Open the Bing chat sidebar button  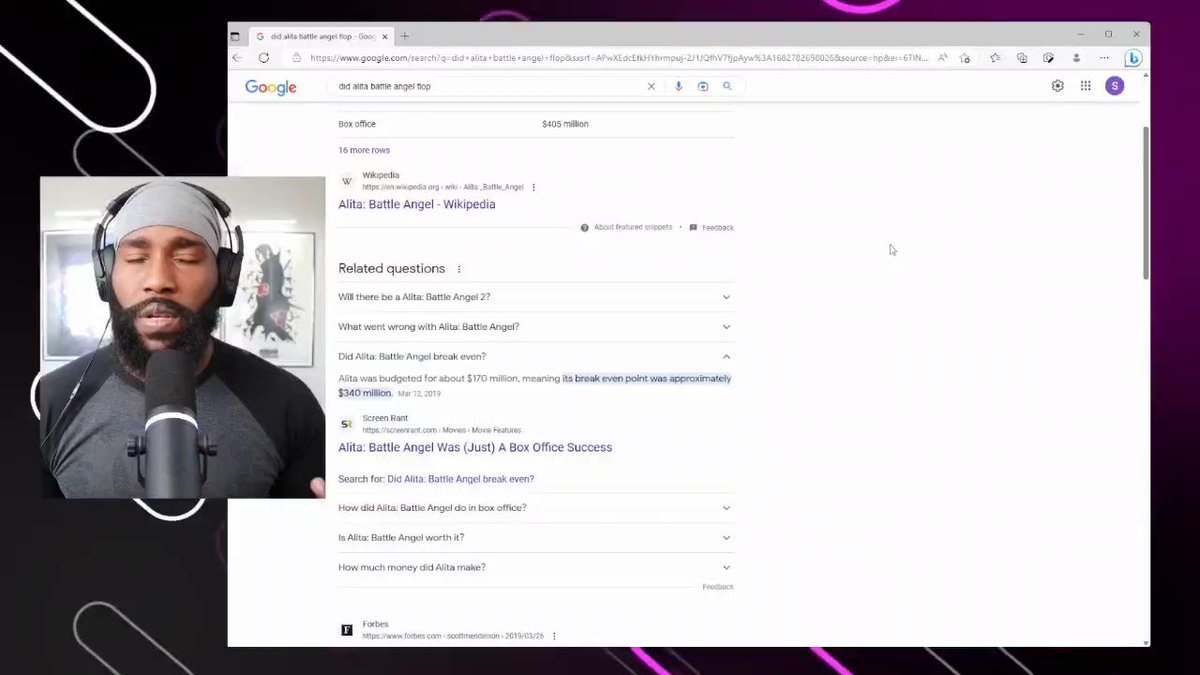point(1133,58)
